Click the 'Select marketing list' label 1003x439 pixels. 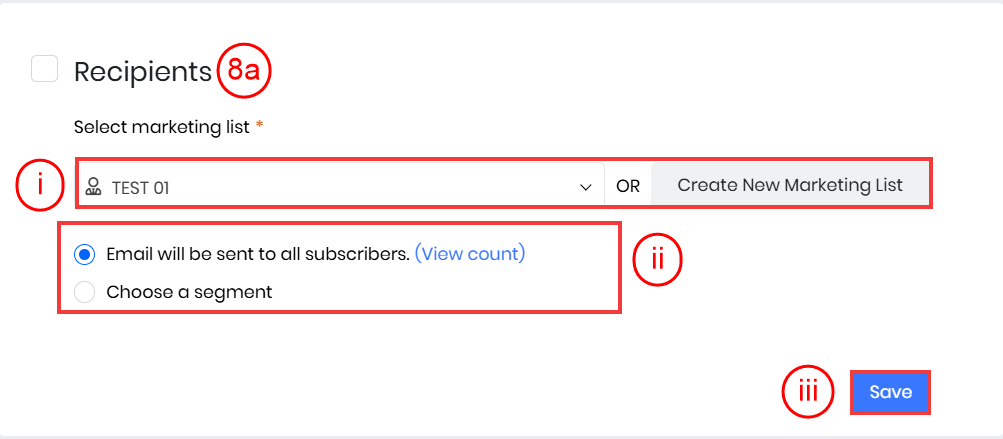tap(163, 127)
